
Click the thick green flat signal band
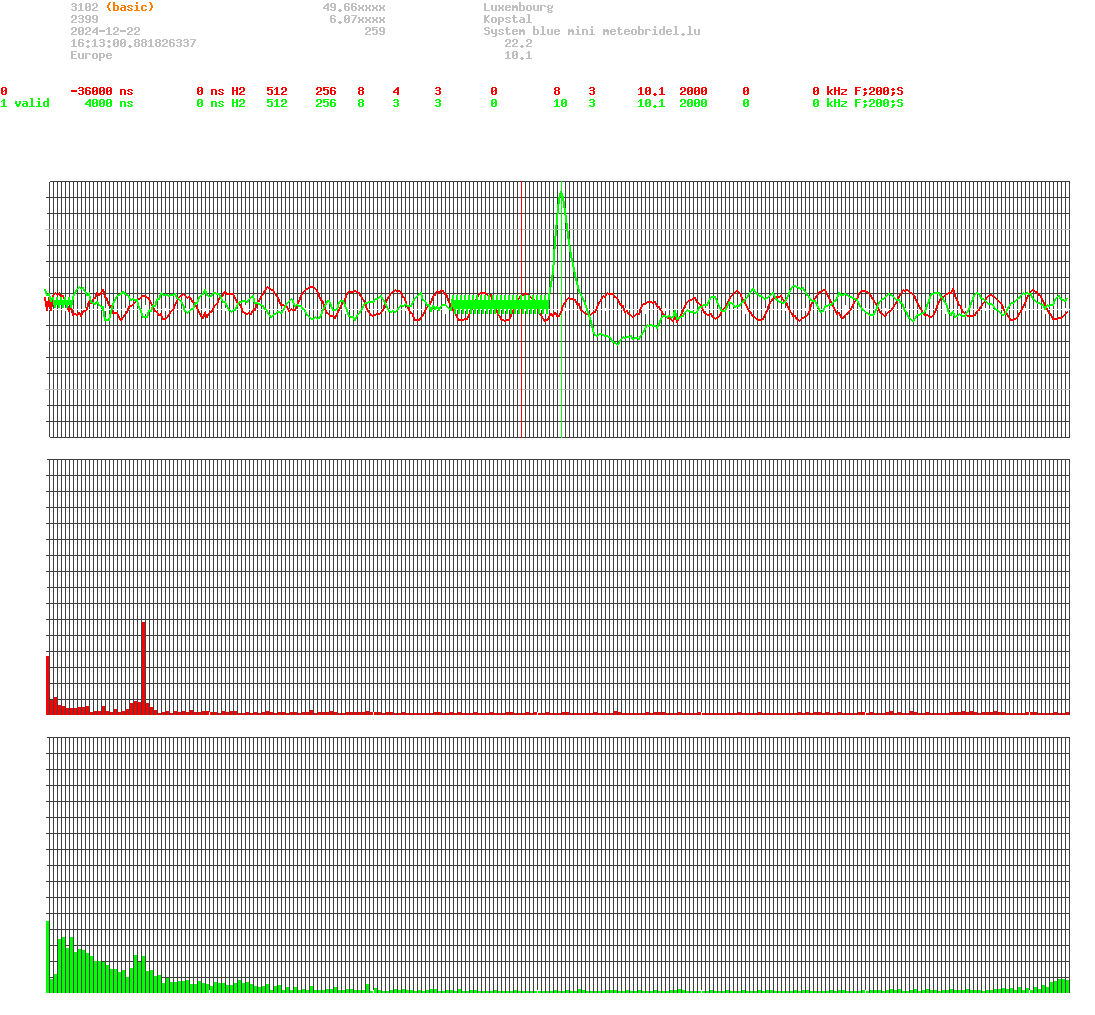[x=500, y=304]
